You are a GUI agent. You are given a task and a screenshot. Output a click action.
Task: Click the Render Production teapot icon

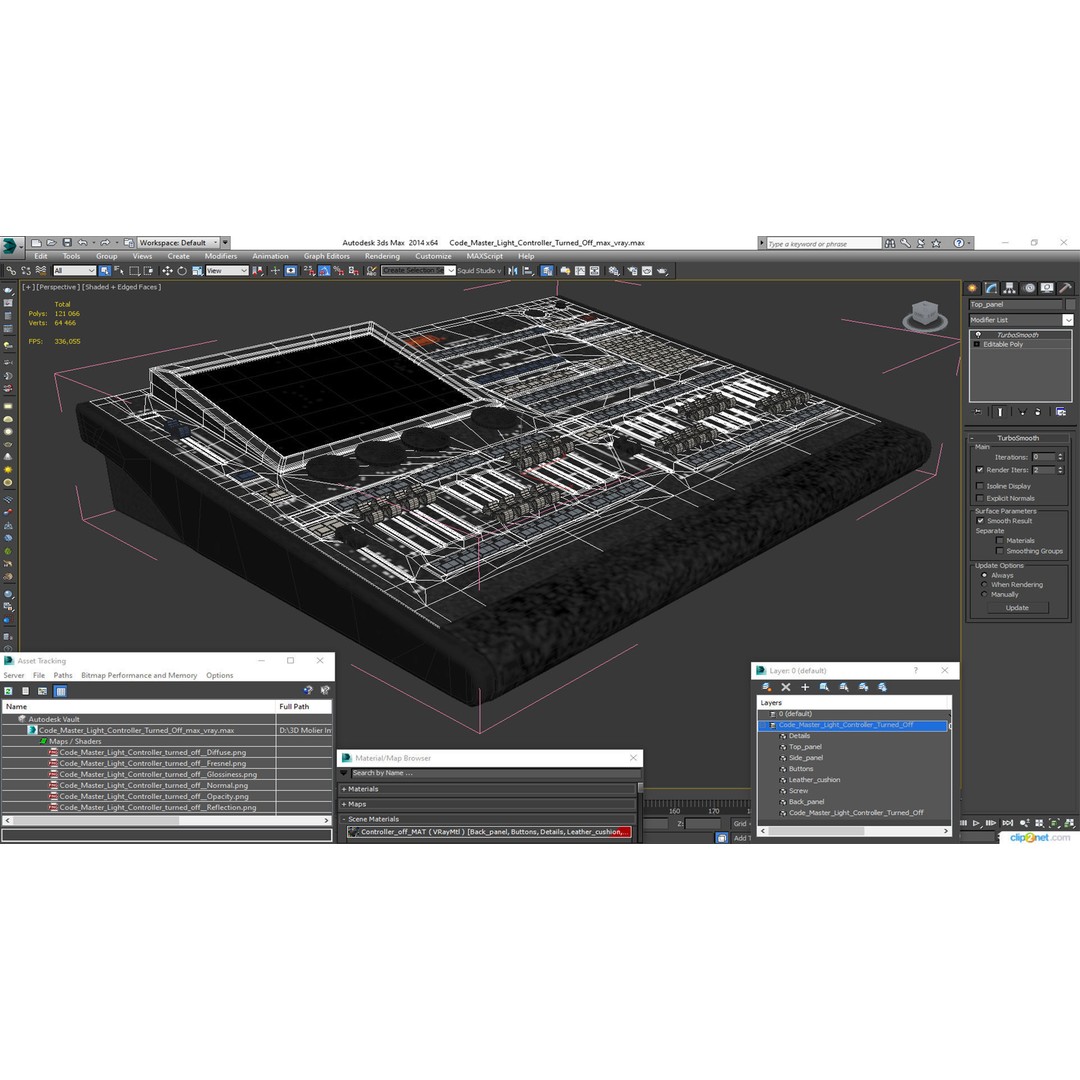(x=662, y=271)
